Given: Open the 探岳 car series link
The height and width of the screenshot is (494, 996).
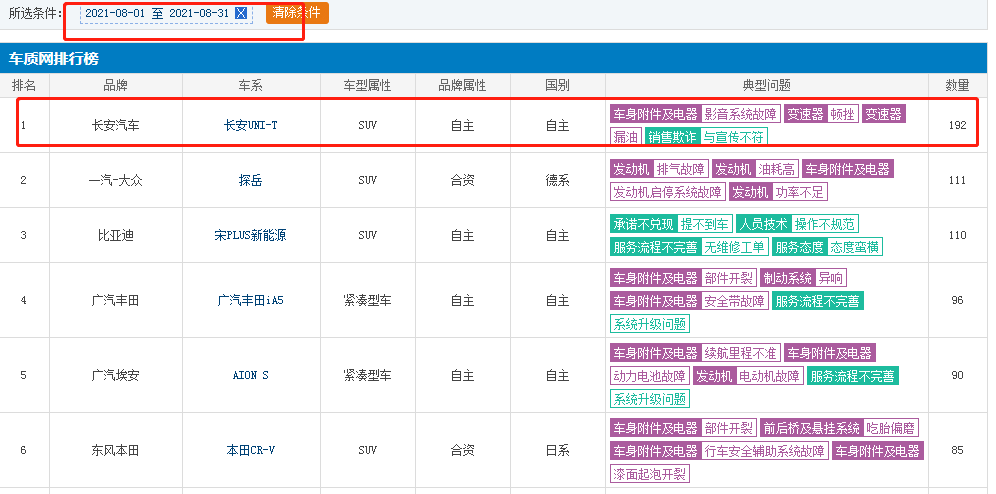Looking at the screenshot, I should coord(251,180).
